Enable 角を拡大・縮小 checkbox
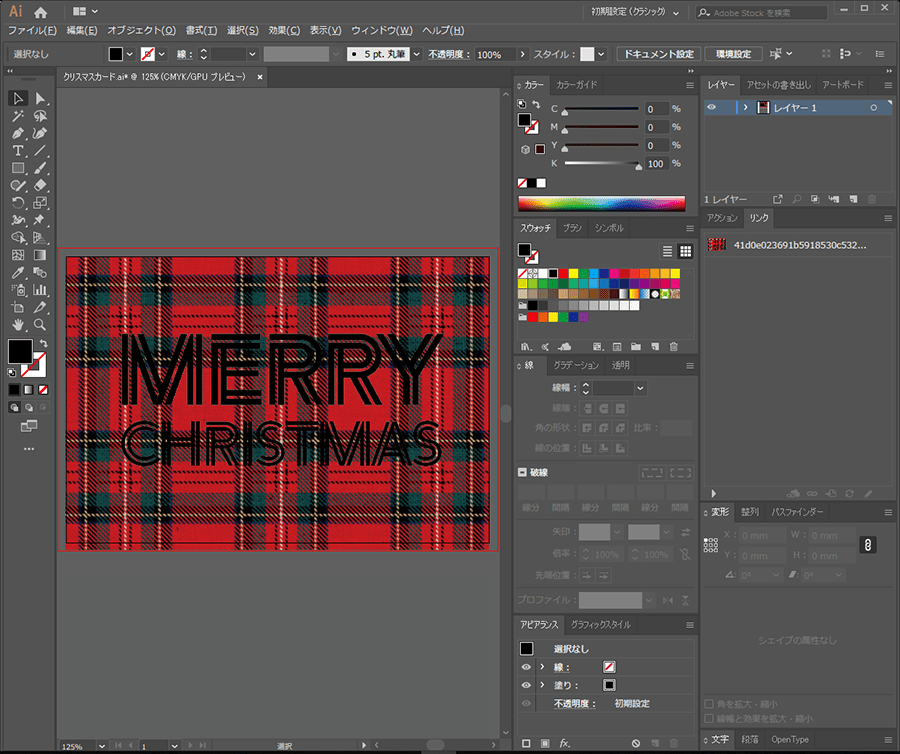The height and width of the screenshot is (754, 900). pyautogui.click(x=709, y=704)
